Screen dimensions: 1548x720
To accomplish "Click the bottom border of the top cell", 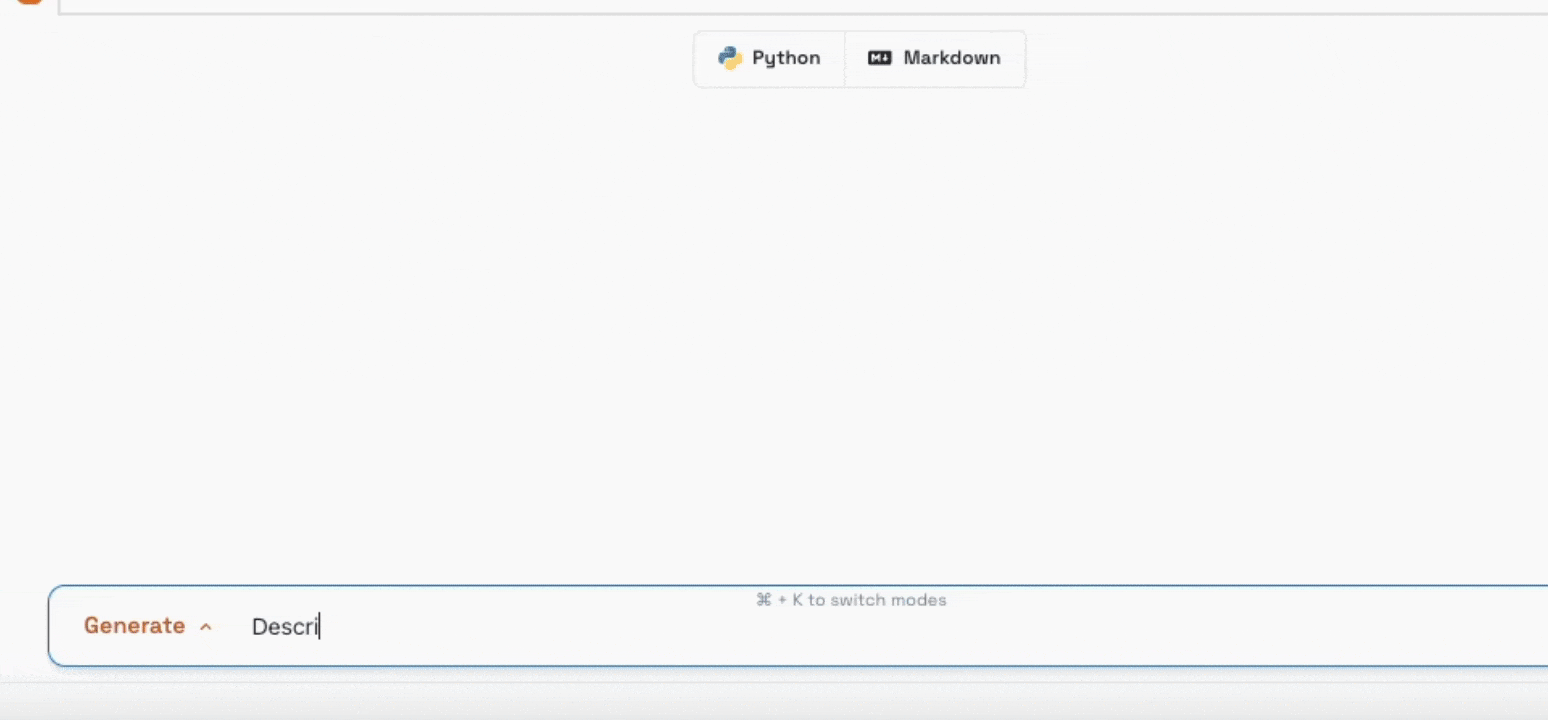I will [x=800, y=14].
